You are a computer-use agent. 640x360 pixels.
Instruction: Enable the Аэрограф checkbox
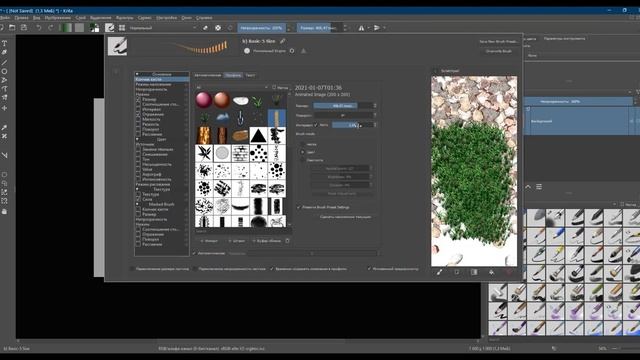(138, 174)
